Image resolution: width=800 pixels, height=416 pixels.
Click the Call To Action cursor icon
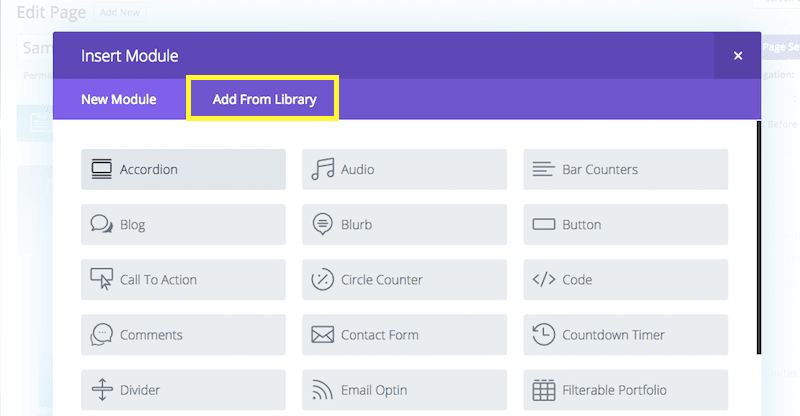point(102,279)
